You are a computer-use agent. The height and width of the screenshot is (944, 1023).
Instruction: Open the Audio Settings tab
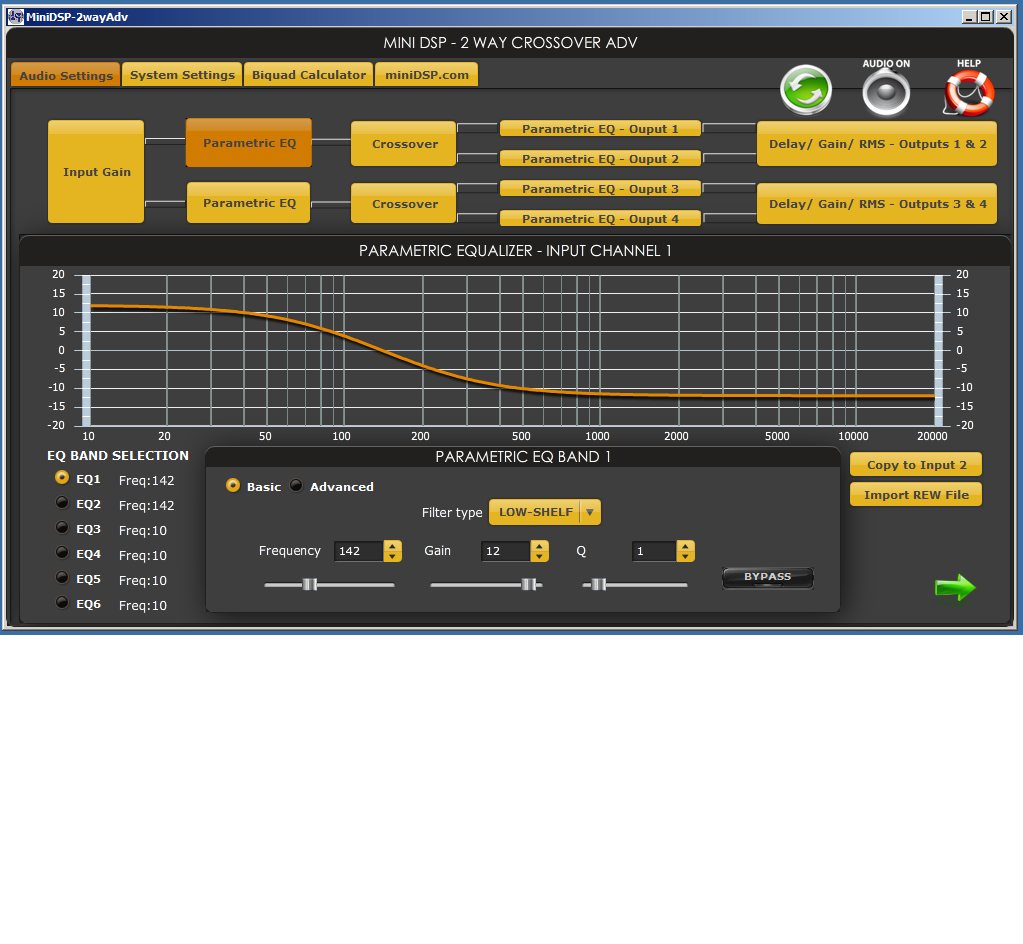pyautogui.click(x=66, y=75)
